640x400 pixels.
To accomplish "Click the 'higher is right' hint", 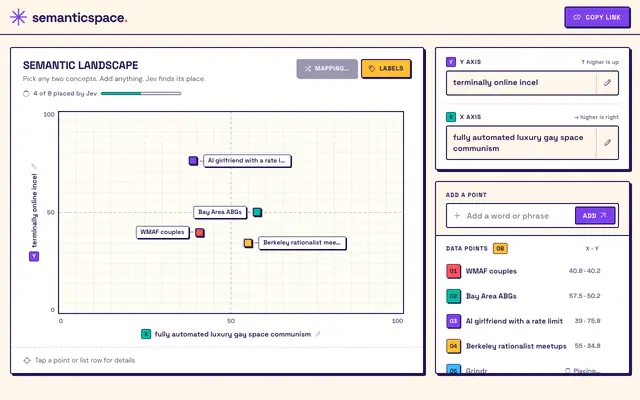I will click(x=596, y=117).
